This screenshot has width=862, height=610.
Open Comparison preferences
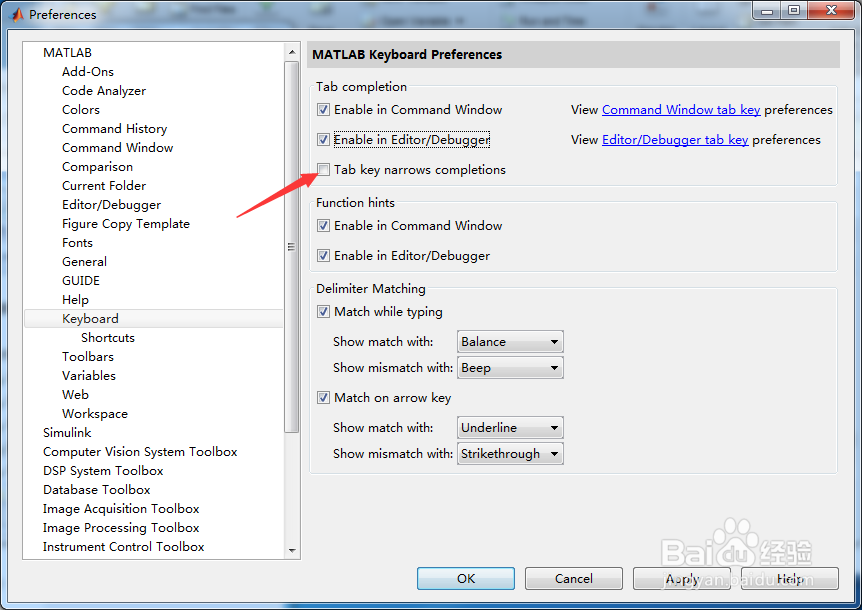click(x=97, y=167)
